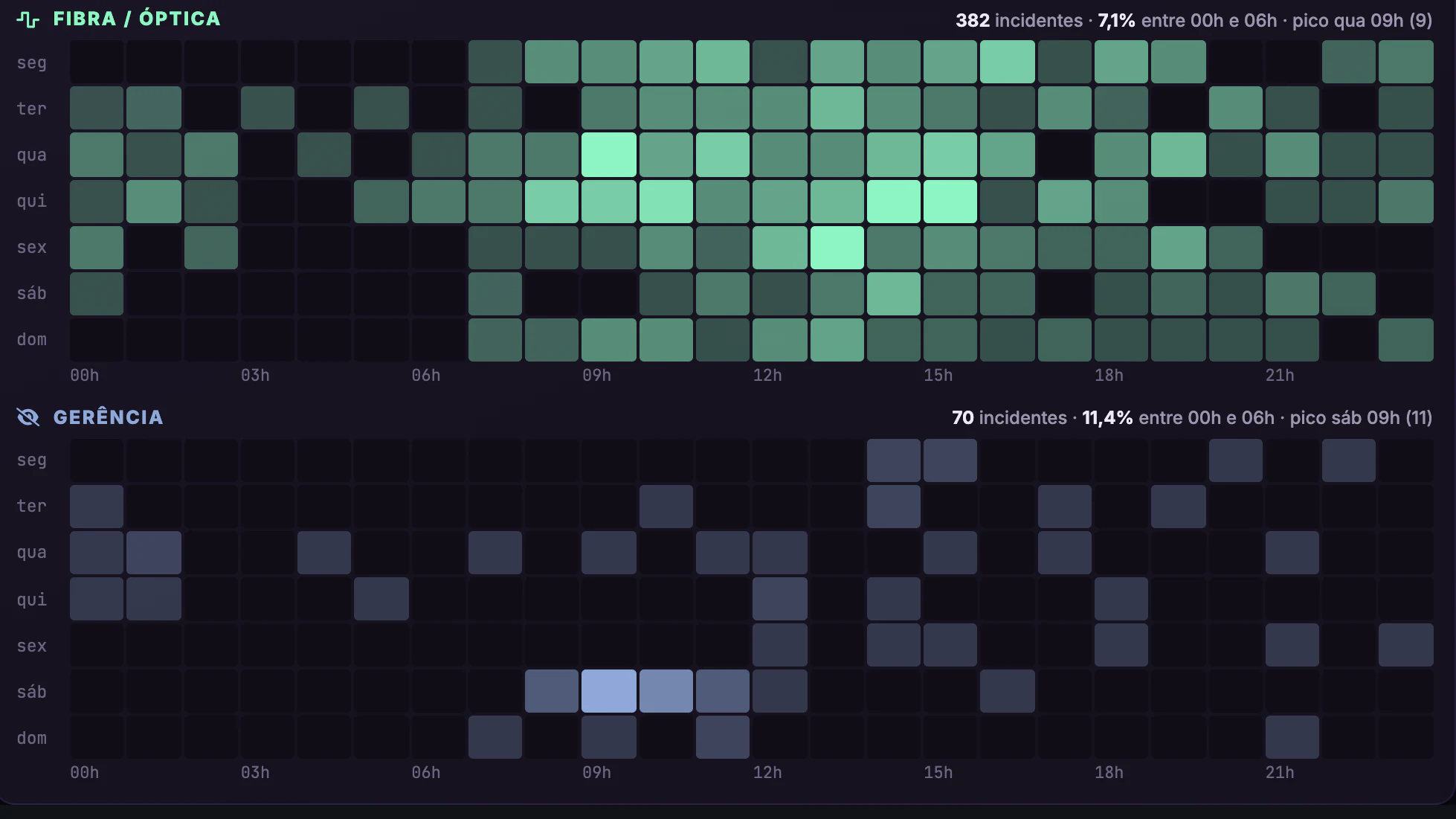Click the '382 incidentes' summary text
The width and height of the screenshot is (1456, 819).
[1019, 20]
